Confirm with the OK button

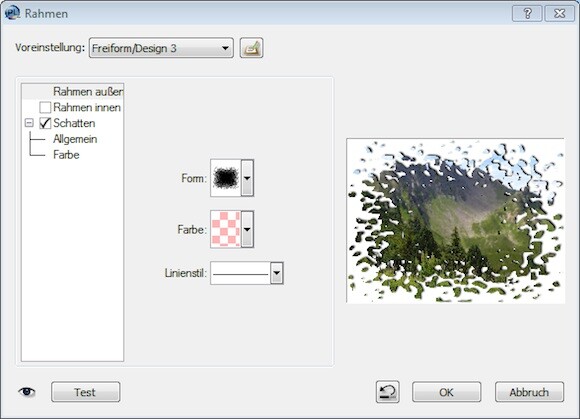click(x=446, y=392)
